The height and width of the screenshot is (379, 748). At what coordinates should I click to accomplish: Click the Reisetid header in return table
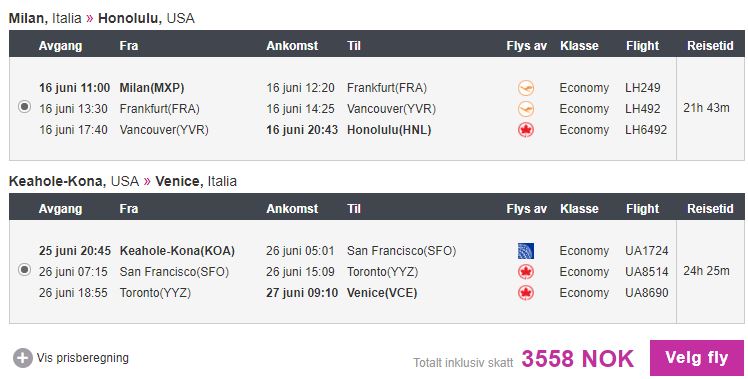[x=710, y=209]
